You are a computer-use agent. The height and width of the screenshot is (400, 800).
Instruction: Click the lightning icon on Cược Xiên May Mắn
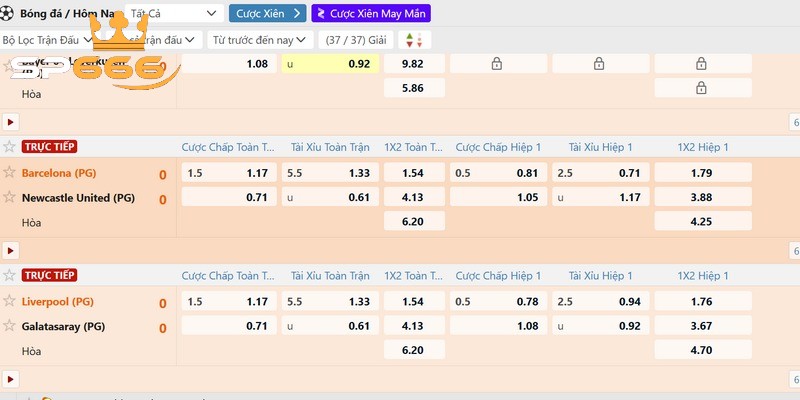(x=323, y=13)
